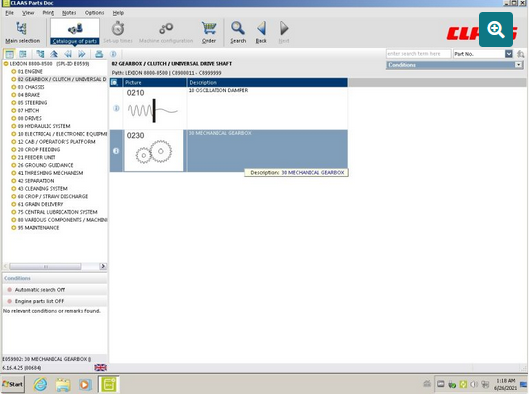The width and height of the screenshot is (529, 394).
Task: Toggle Automatic search Off indicator
Action: (x=9, y=290)
